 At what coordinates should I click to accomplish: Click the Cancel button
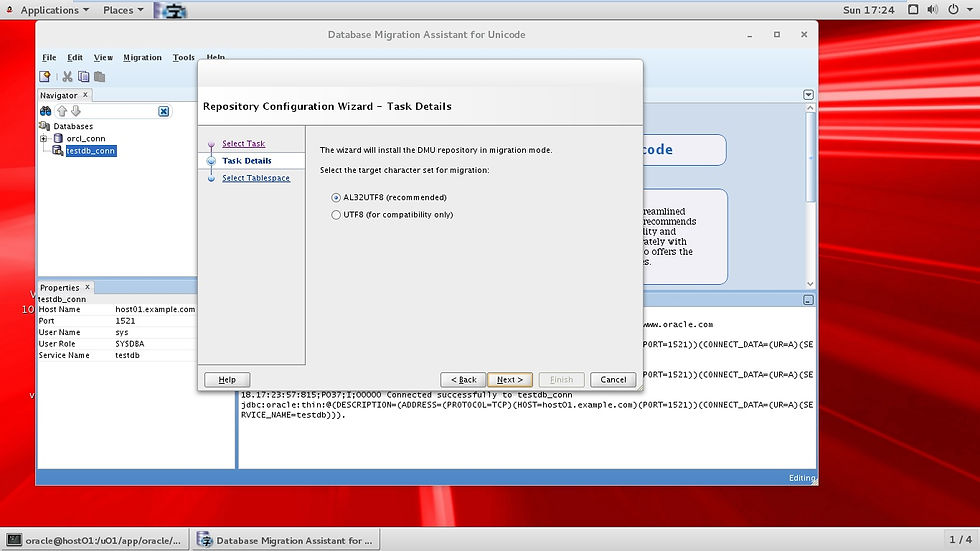[x=612, y=379]
